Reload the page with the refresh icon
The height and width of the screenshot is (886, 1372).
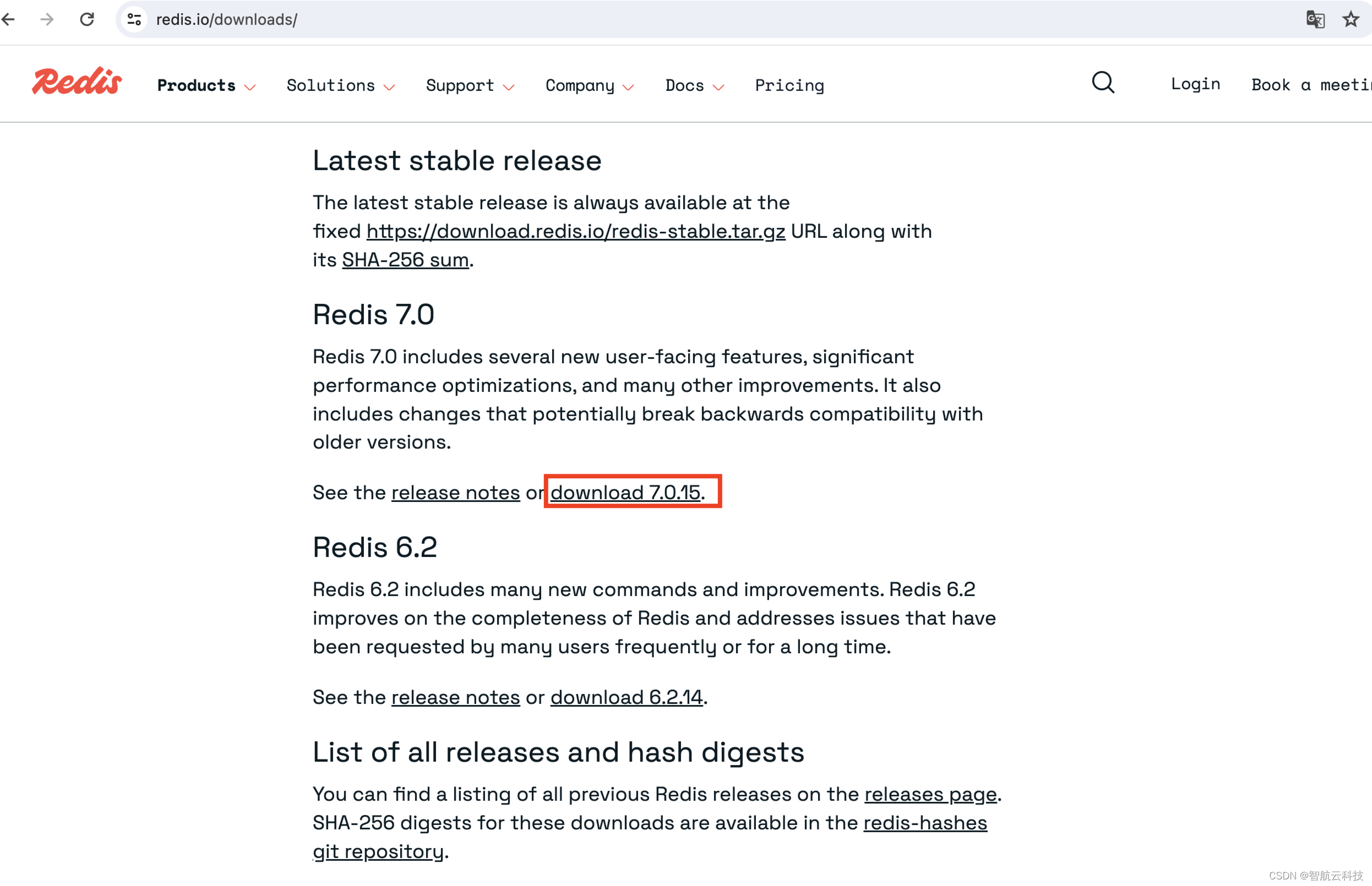coord(87,20)
